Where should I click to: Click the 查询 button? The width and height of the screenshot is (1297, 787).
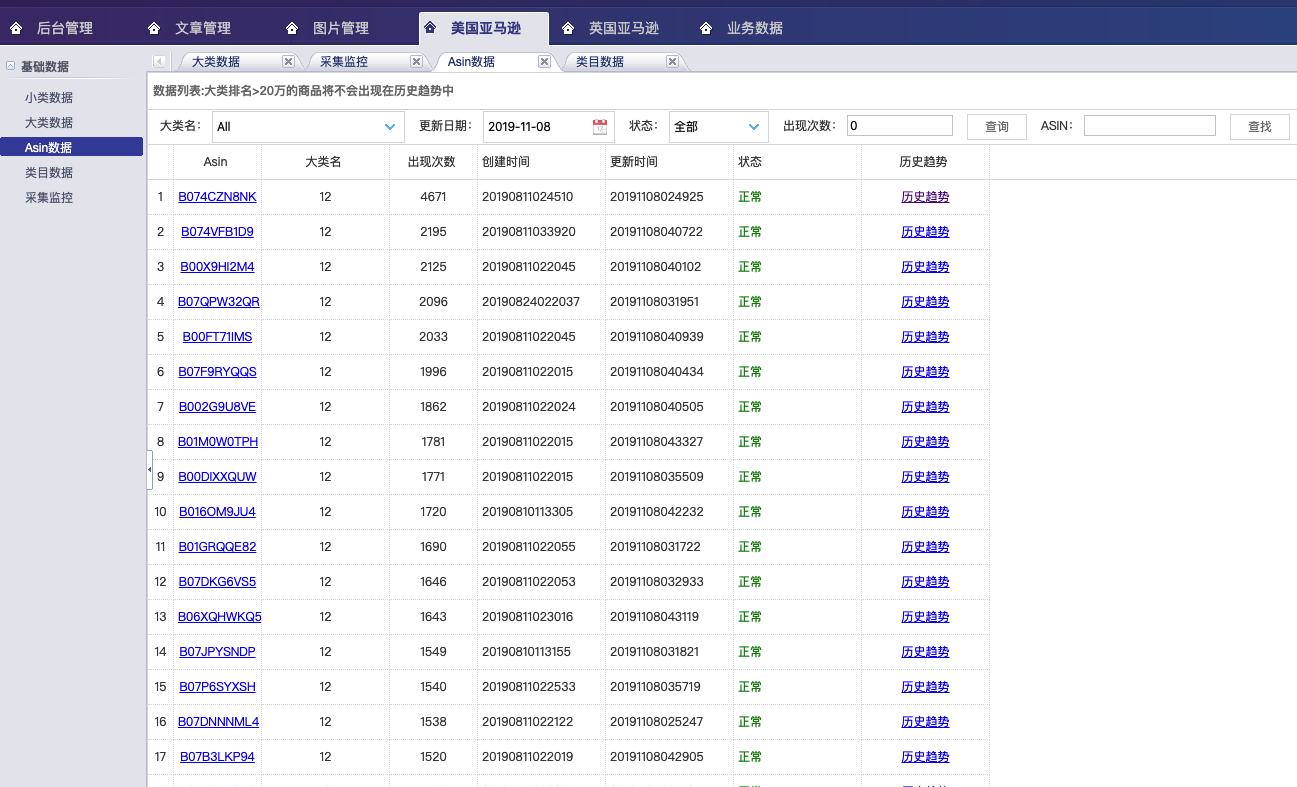point(997,127)
